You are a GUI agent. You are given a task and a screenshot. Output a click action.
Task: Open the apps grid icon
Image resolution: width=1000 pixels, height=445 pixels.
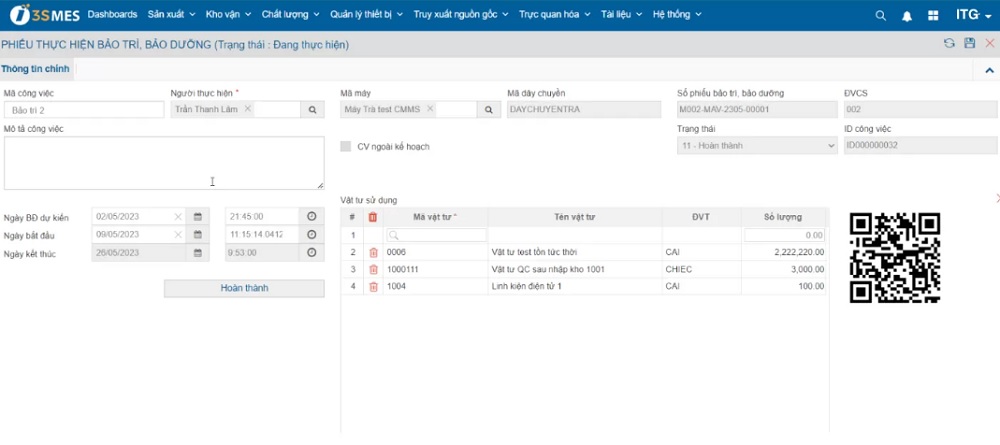click(933, 15)
